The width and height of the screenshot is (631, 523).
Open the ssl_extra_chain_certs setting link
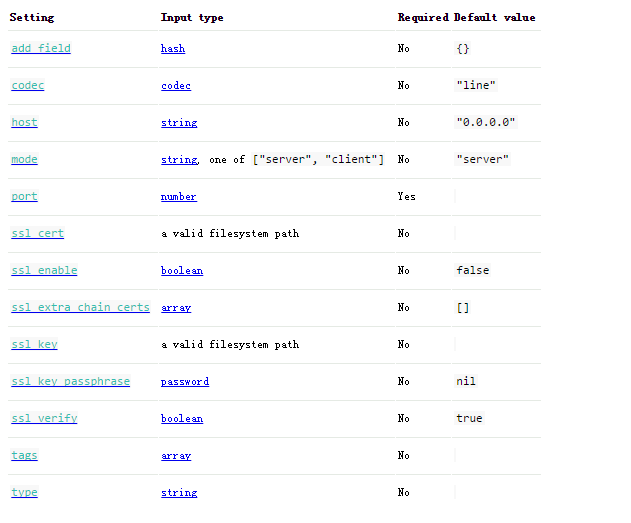80,308
